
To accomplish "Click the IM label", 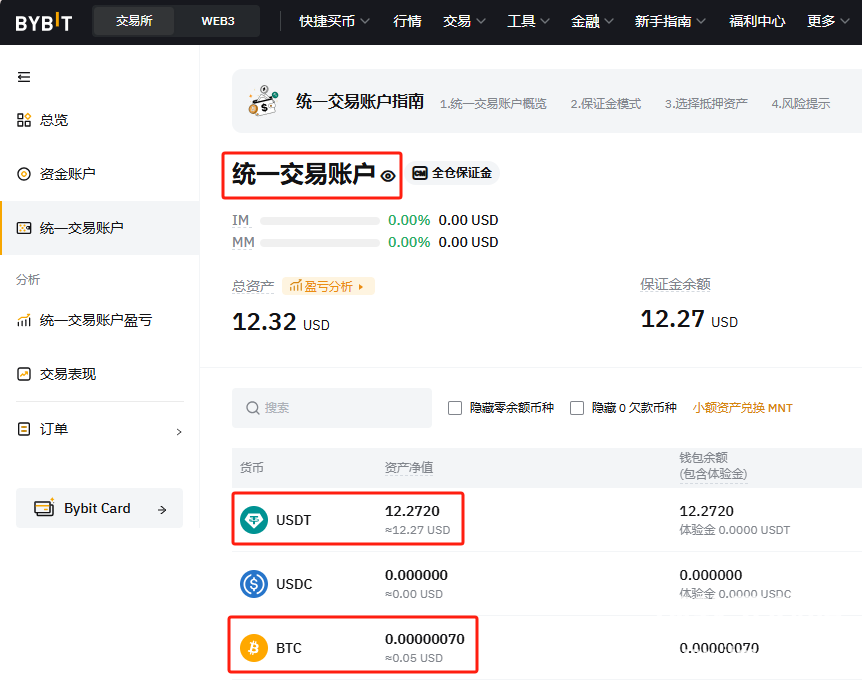I will tap(241, 220).
